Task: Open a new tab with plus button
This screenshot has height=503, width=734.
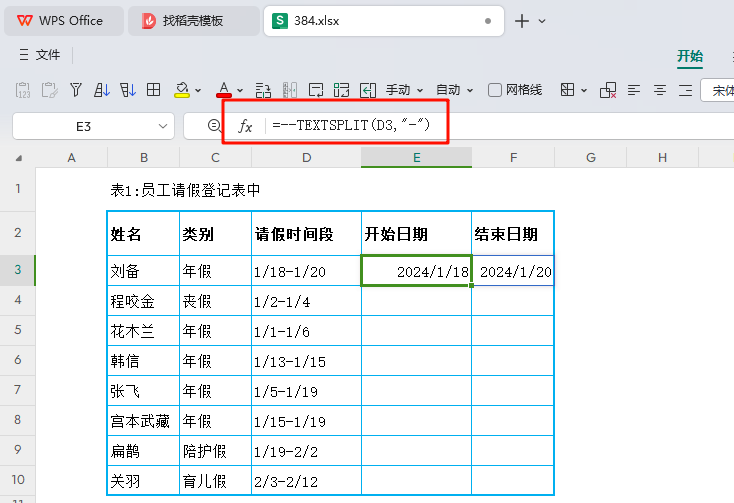Action: (x=521, y=21)
